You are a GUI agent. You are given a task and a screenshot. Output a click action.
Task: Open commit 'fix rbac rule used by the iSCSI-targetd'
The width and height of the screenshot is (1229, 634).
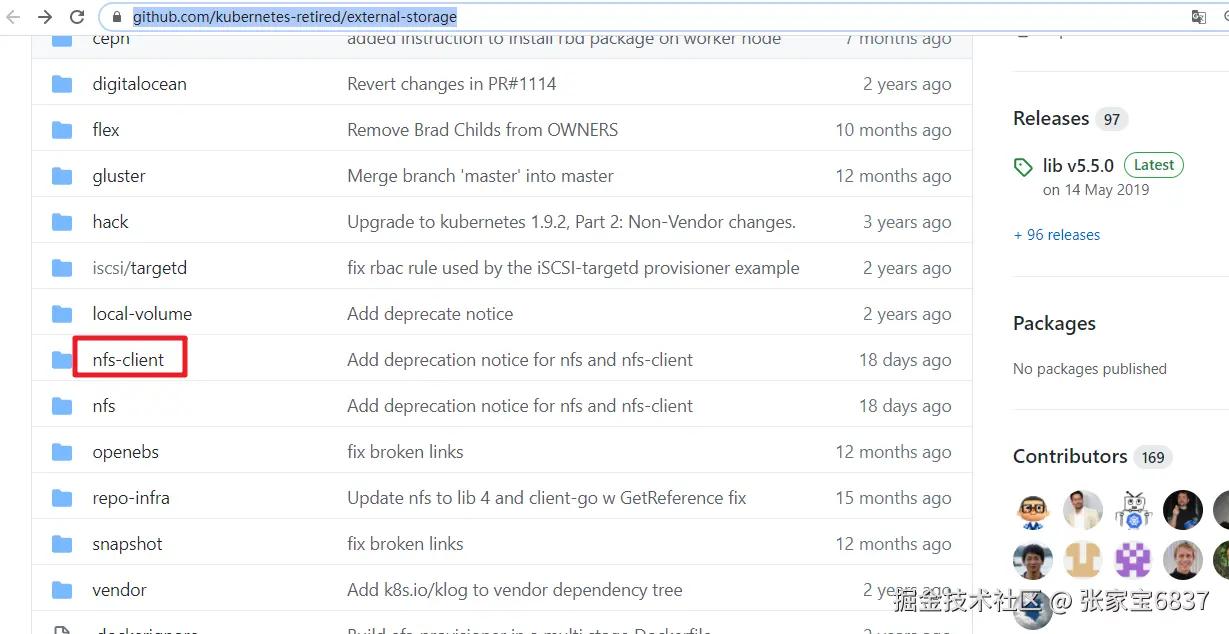(573, 268)
